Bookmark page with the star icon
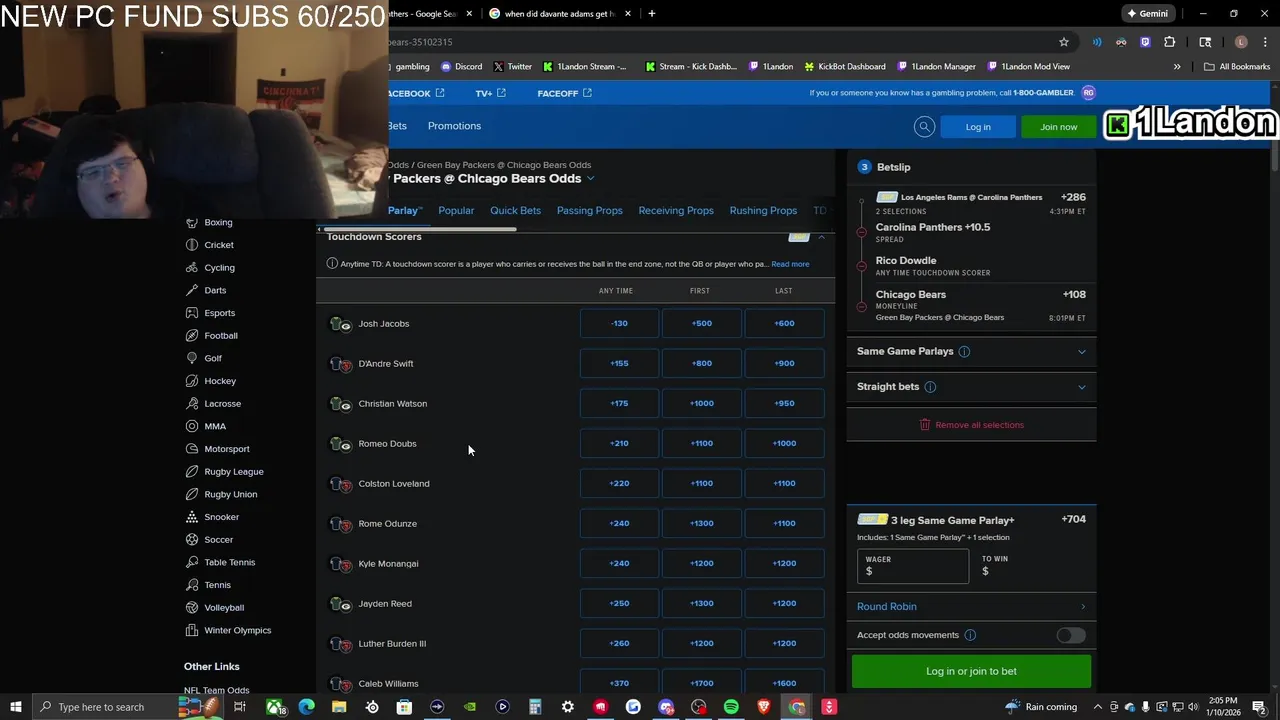This screenshot has width=1280, height=720. 1064,42
